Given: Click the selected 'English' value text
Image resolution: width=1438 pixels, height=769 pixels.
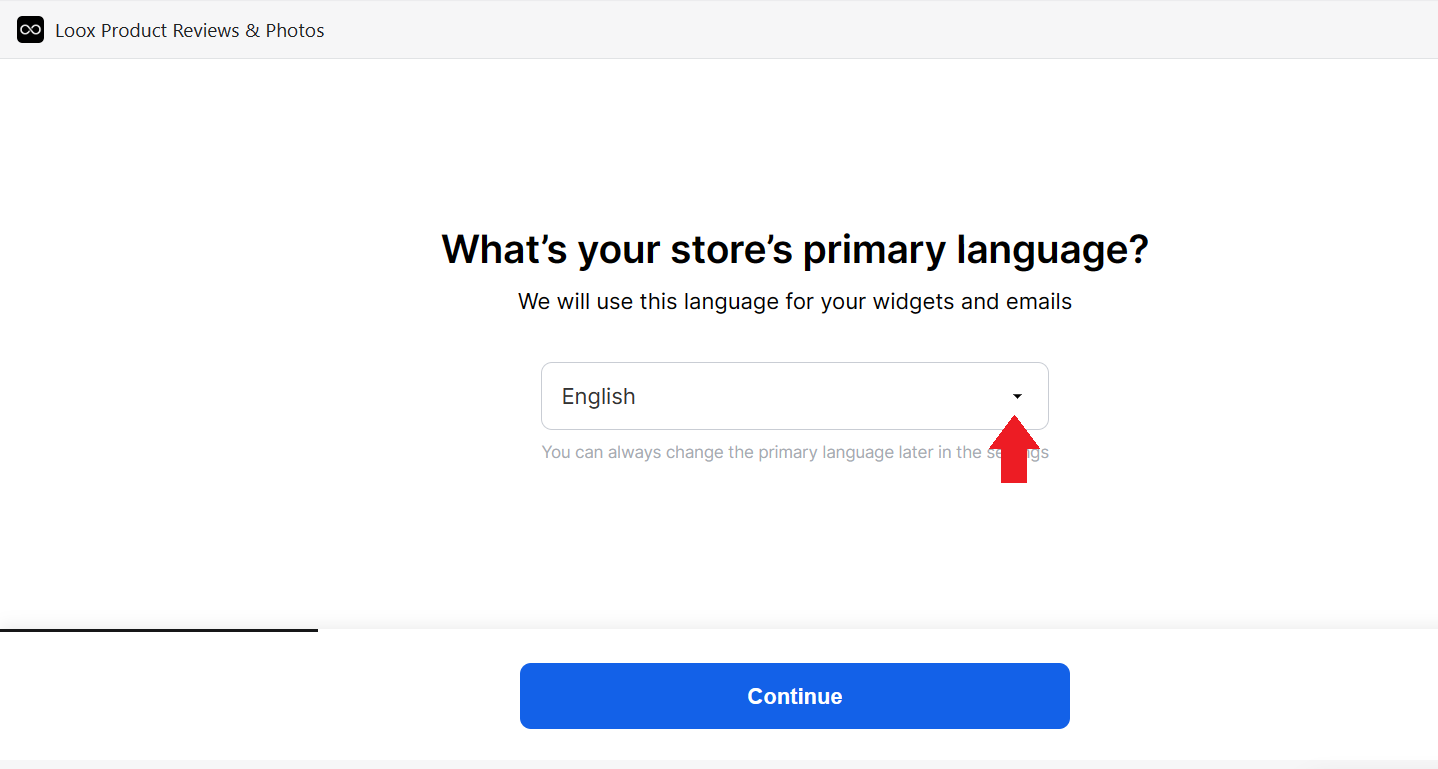Looking at the screenshot, I should pos(598,396).
